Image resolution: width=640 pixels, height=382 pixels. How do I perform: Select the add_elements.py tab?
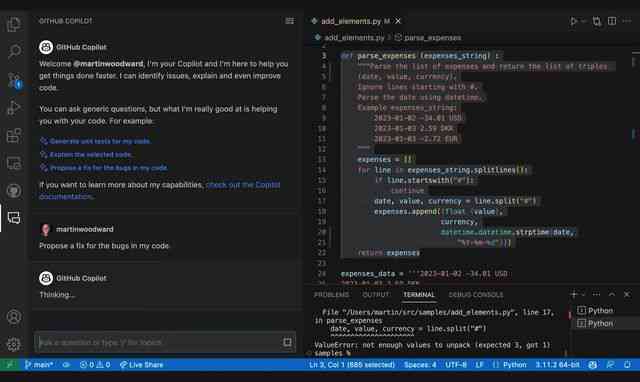click(x=351, y=21)
